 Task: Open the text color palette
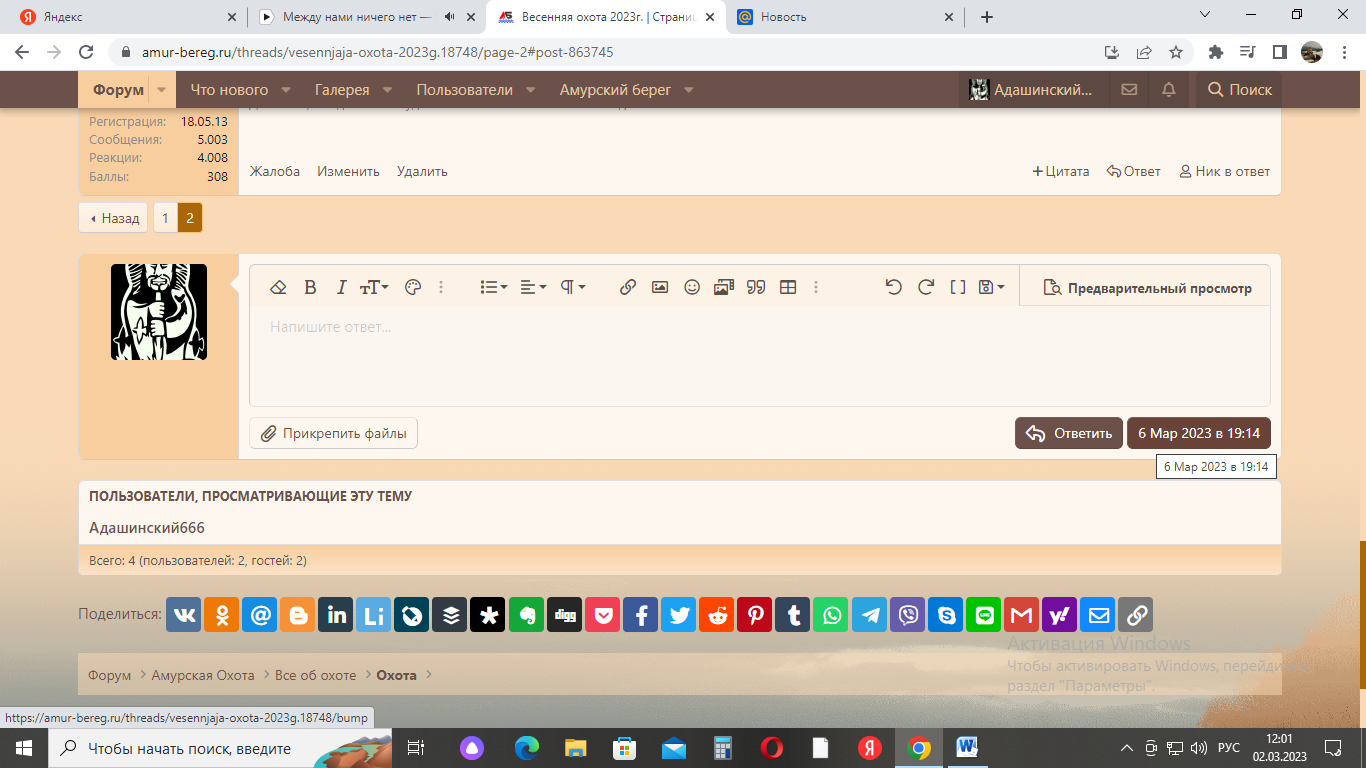click(413, 287)
